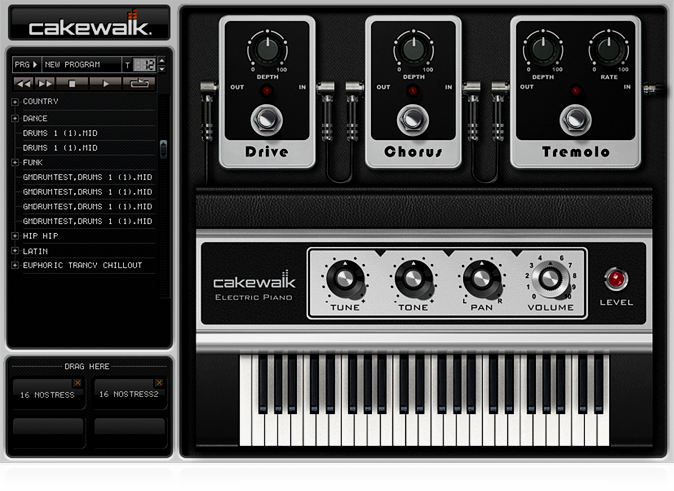This screenshot has width=674, height=491.
Task: Click the Cakewalk logo at top left
Action: [90, 24]
